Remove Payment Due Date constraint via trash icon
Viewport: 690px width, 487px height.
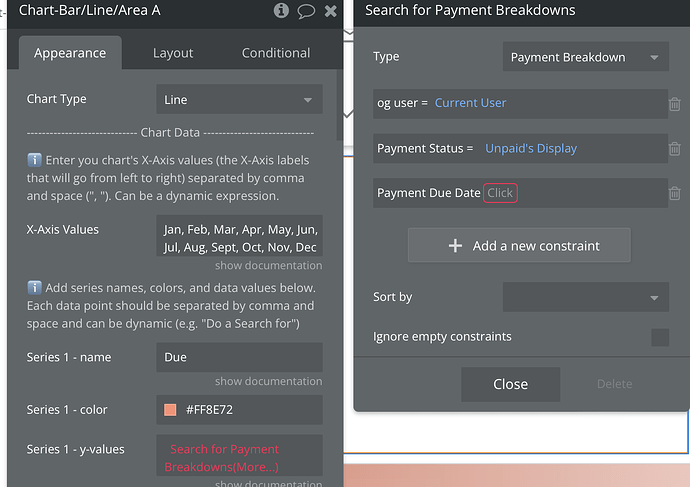pyautogui.click(x=675, y=193)
